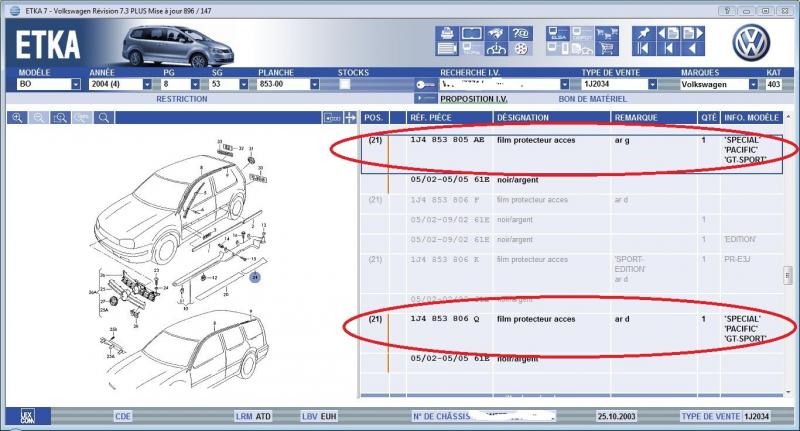Image resolution: width=800 pixels, height=431 pixels.
Task: Open the RESTRICTION link
Action: pos(182,99)
